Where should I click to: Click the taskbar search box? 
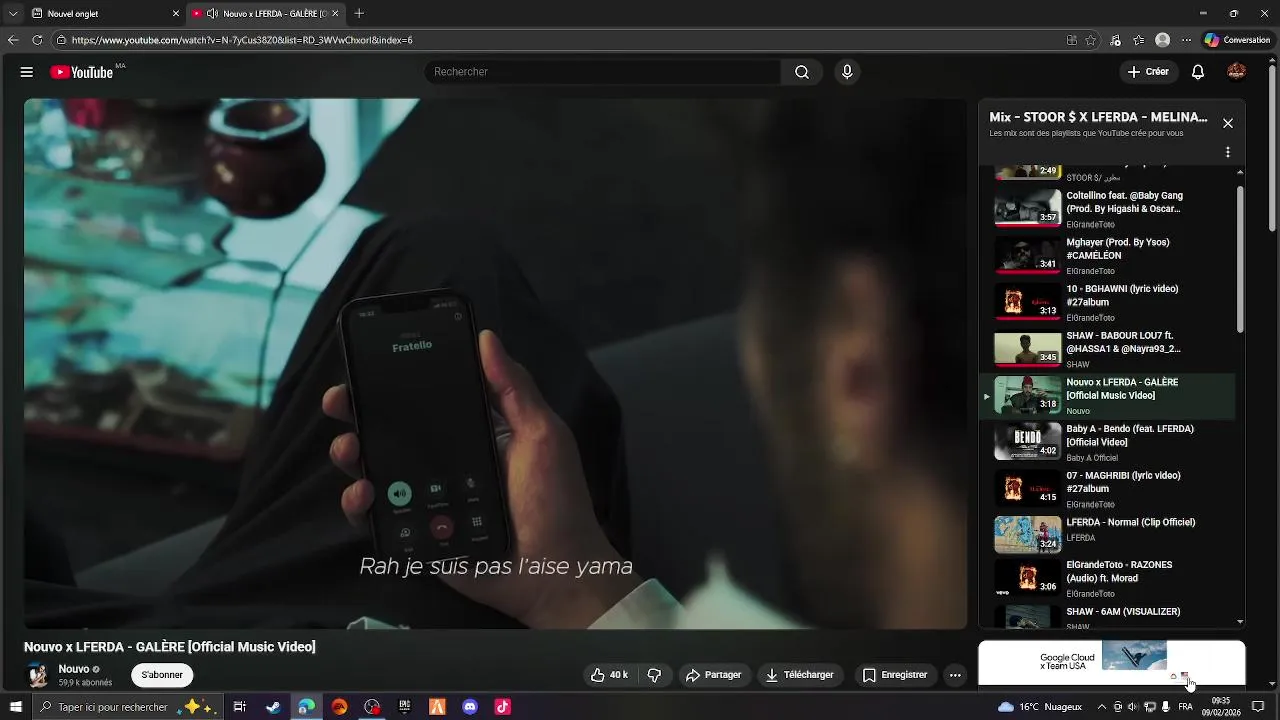[x=126, y=707]
